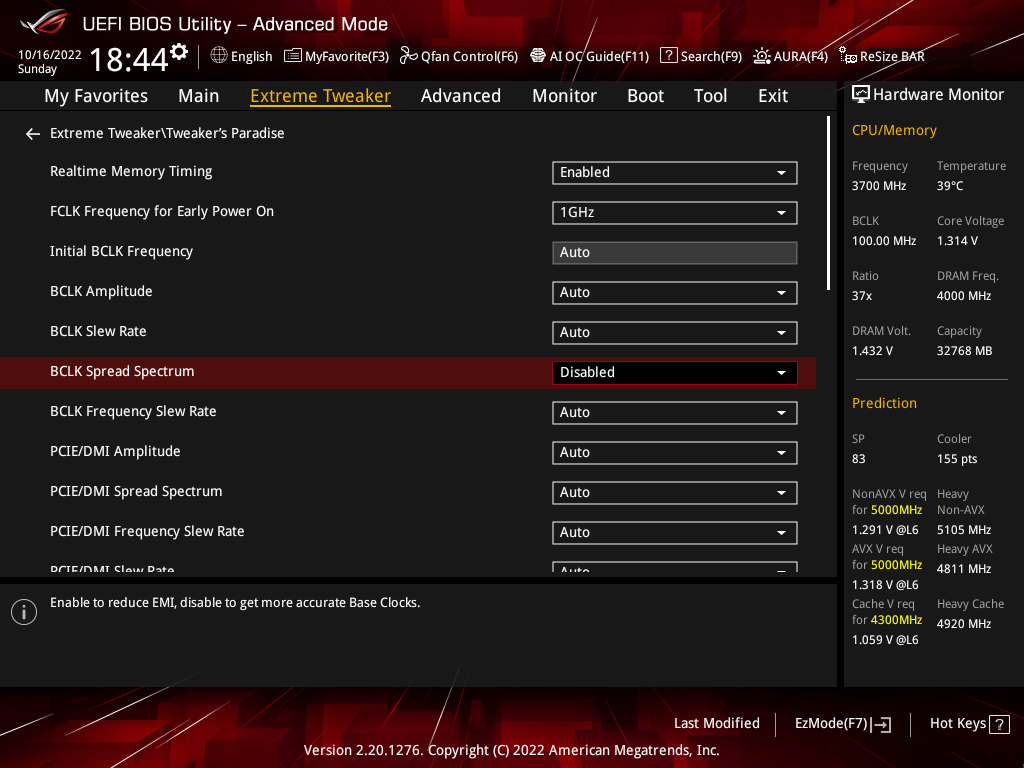This screenshot has height=768, width=1024.
Task: Click Extreme Tweaker\Tweaker's Paradise breadcrumb
Action: click(167, 133)
